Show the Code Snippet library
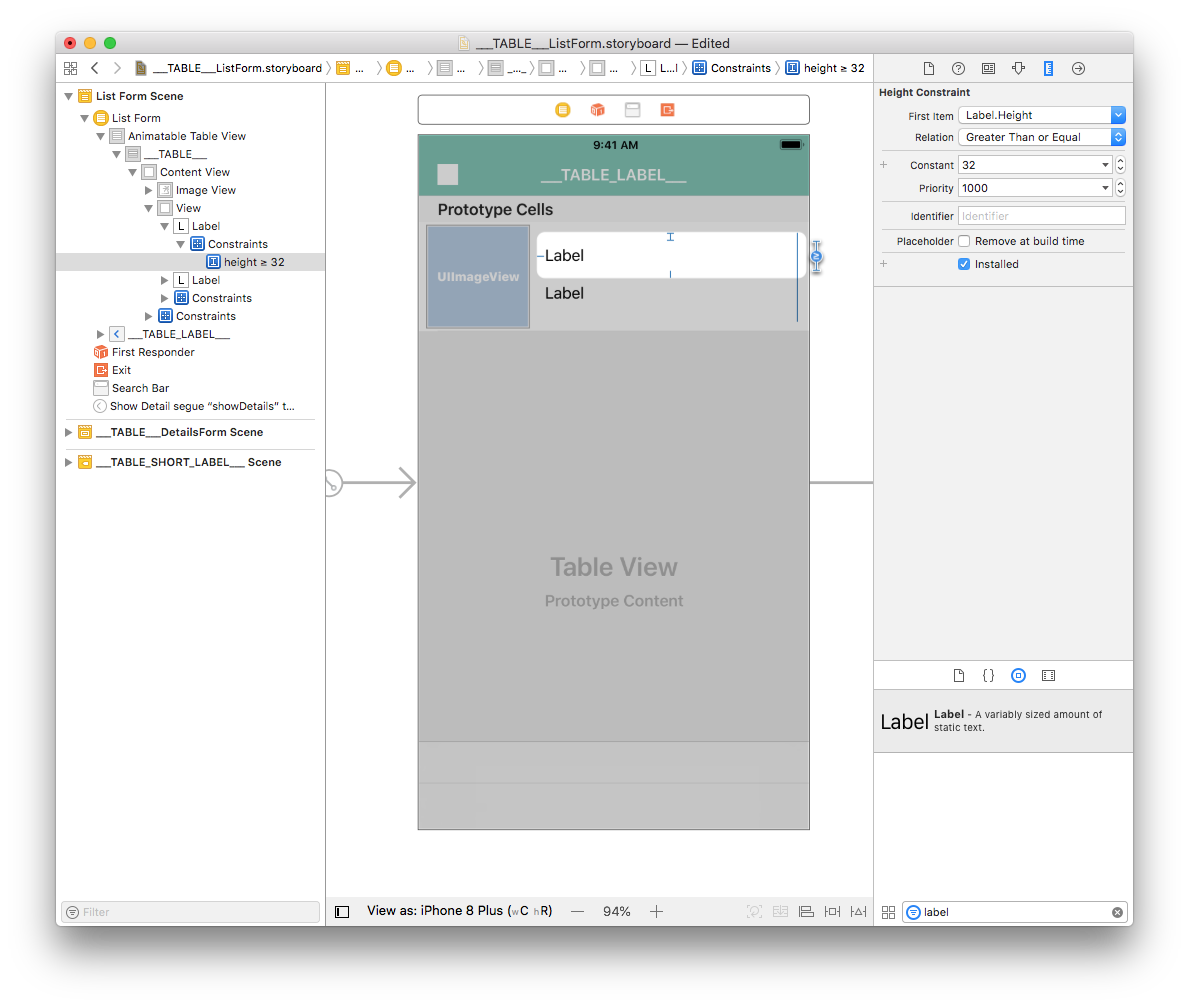This screenshot has height=1006, width=1189. click(x=988, y=675)
